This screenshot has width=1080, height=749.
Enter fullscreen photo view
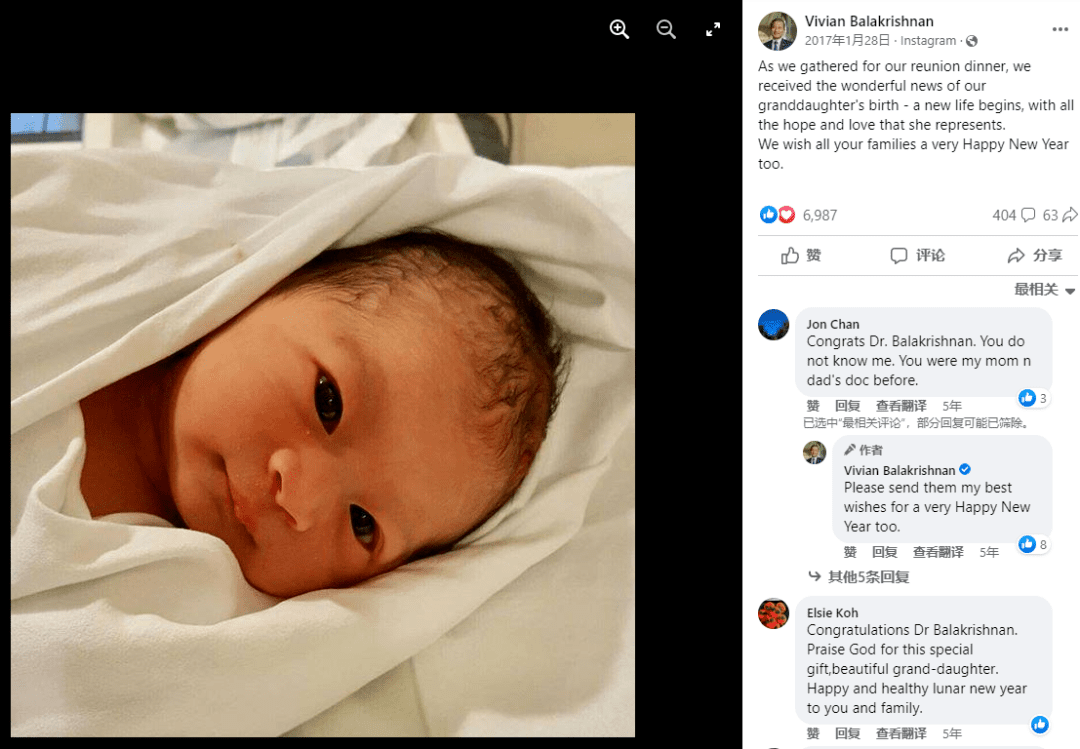tap(713, 29)
